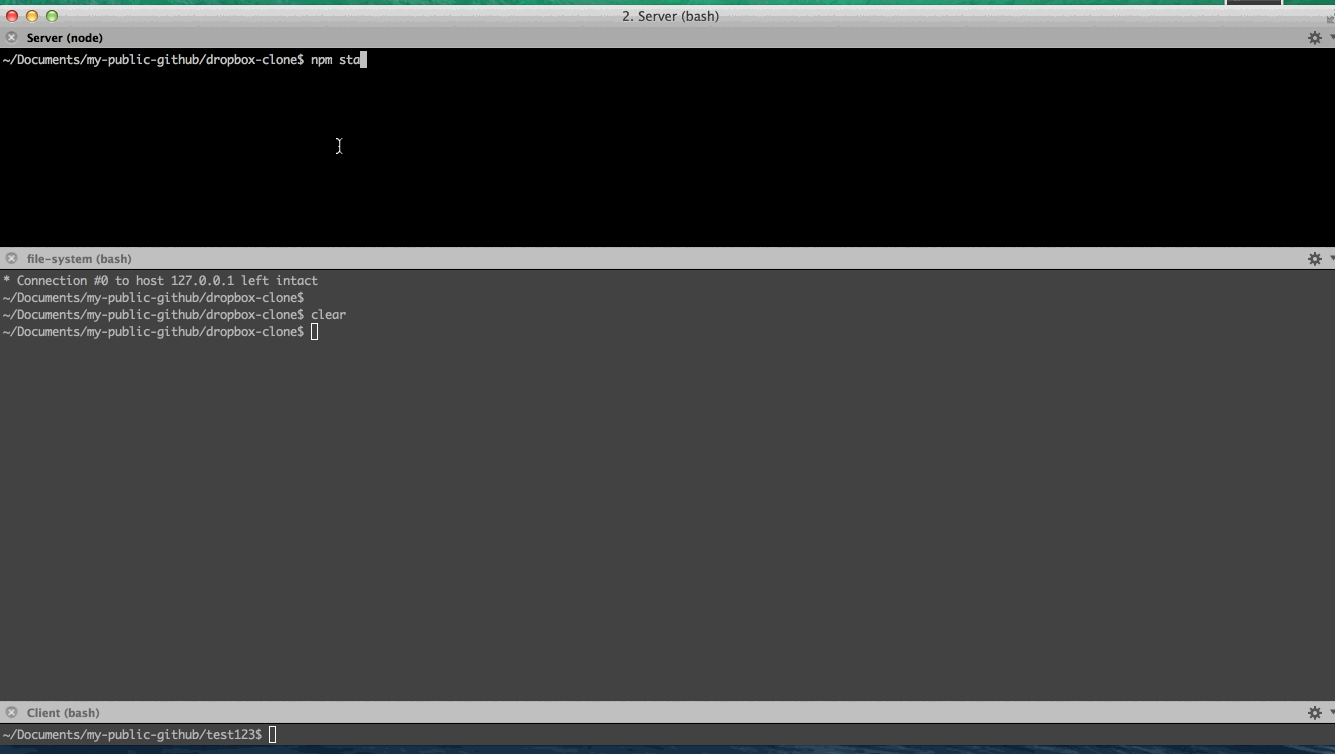
Task: Select the file-system (bash) pane title
Action: click(x=79, y=259)
